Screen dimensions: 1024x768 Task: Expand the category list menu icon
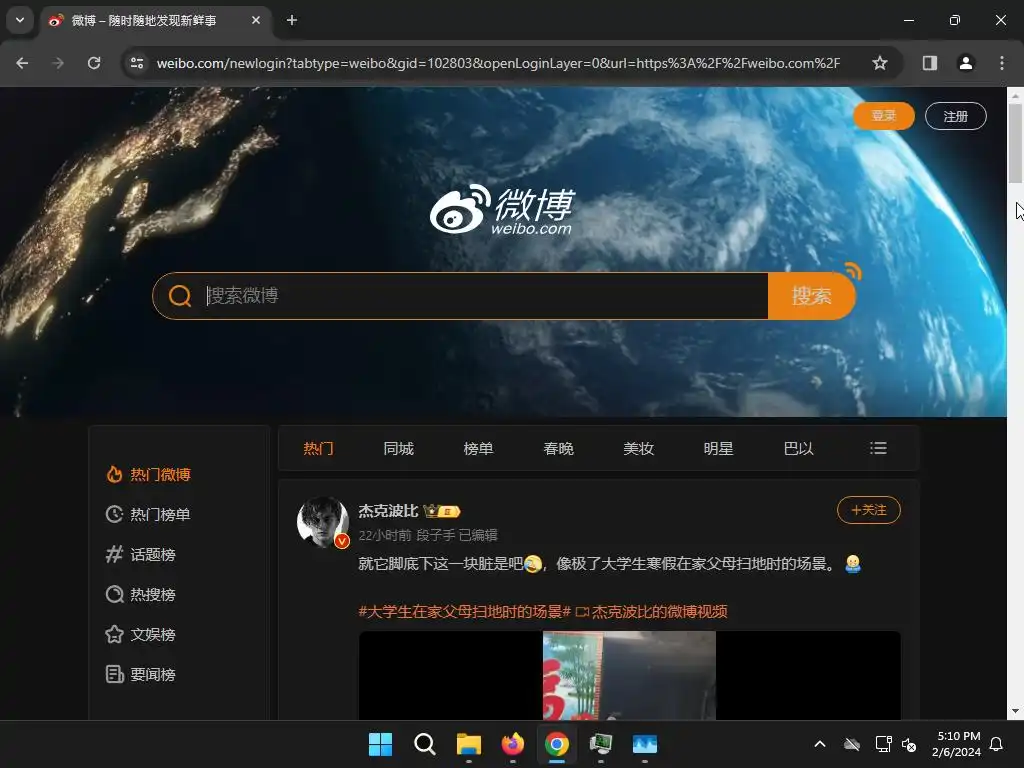pyautogui.click(x=878, y=448)
